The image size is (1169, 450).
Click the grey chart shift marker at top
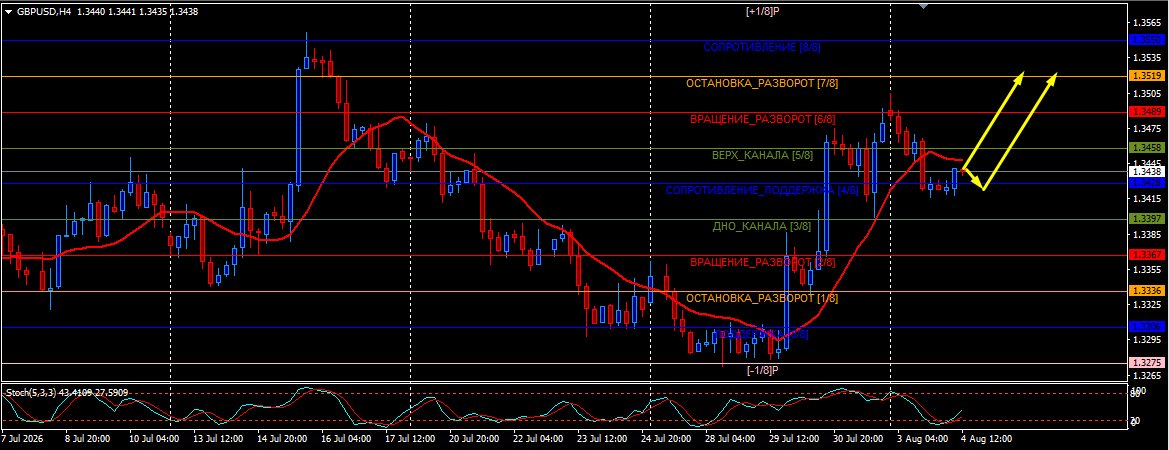coord(924,6)
